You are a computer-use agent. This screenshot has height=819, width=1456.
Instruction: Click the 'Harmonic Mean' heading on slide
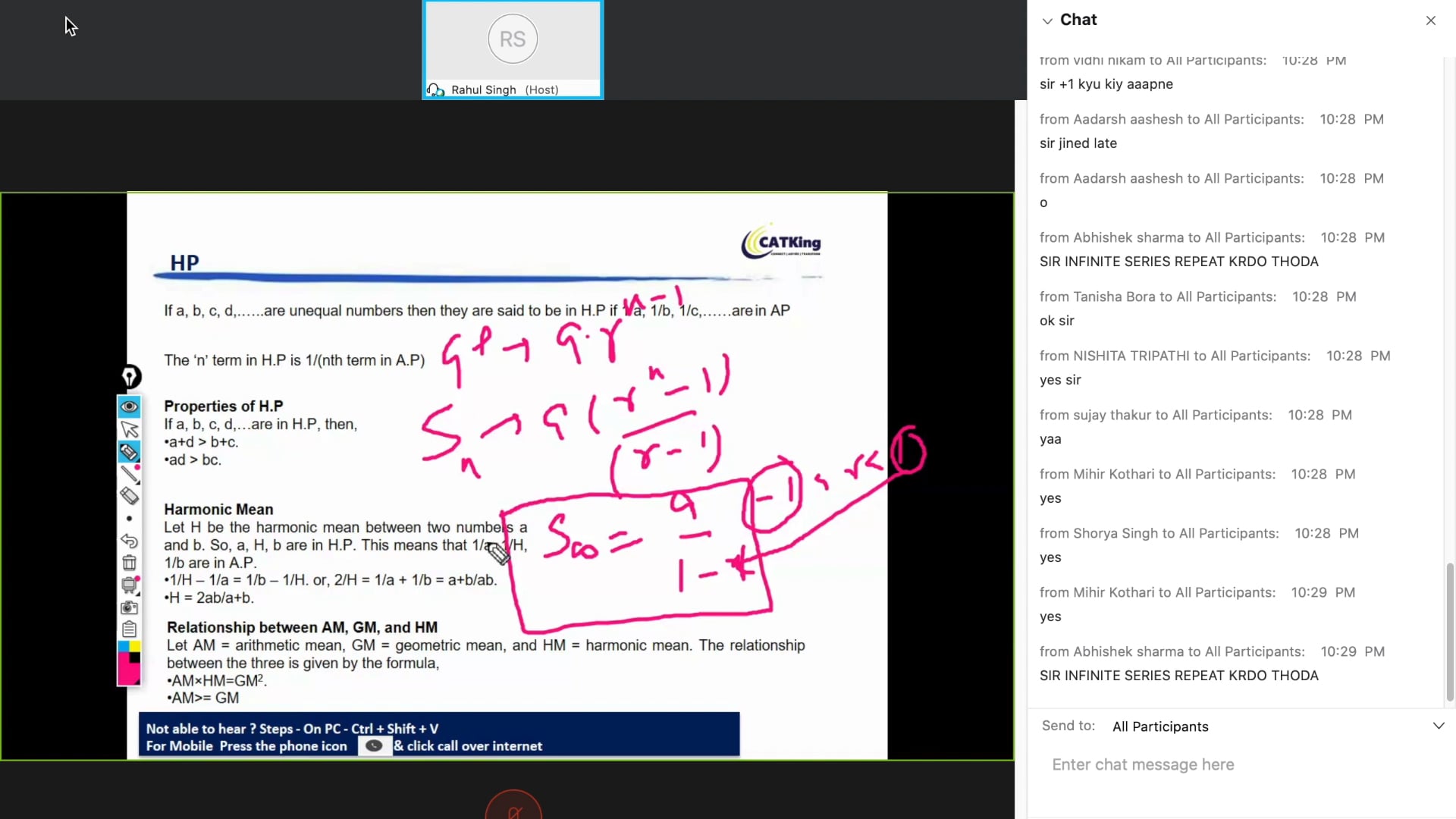[218, 510]
